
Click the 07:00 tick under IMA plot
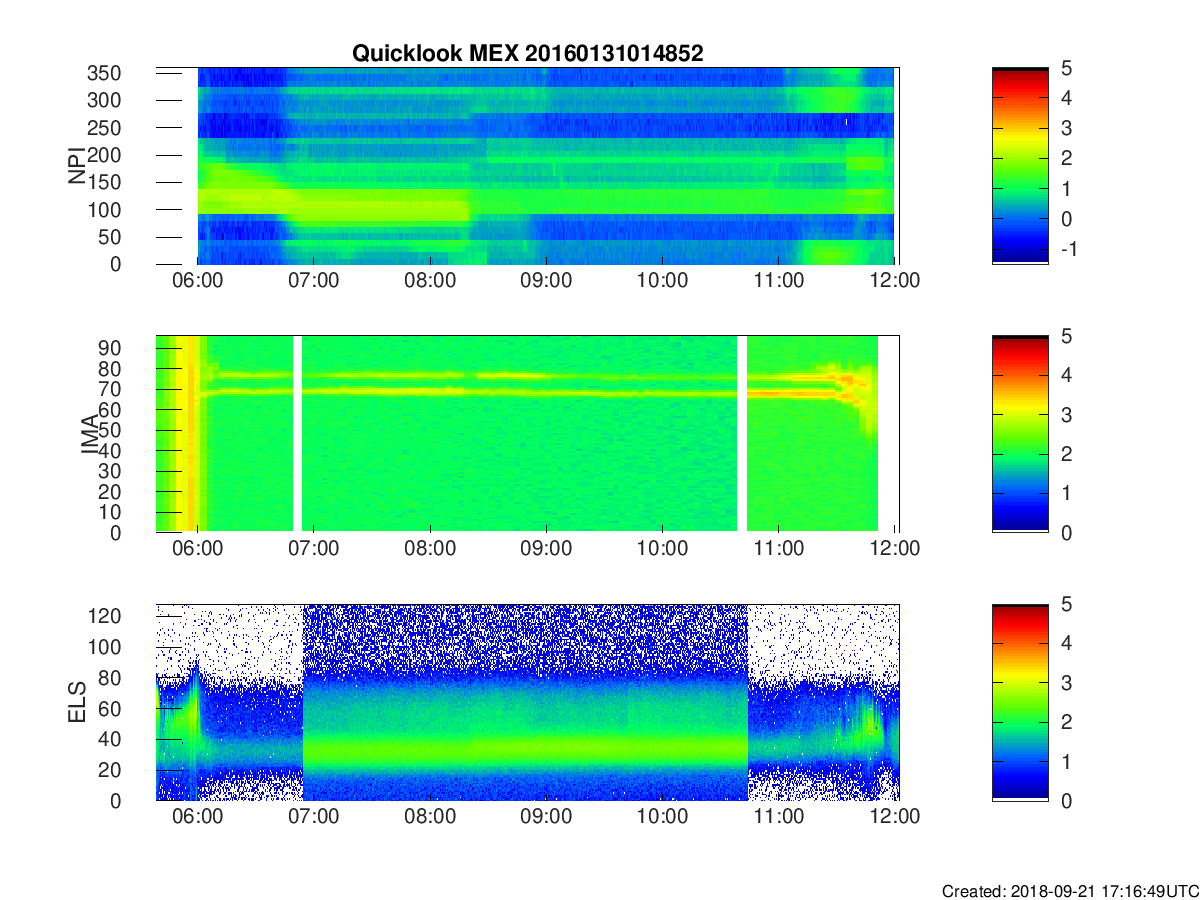point(314,548)
